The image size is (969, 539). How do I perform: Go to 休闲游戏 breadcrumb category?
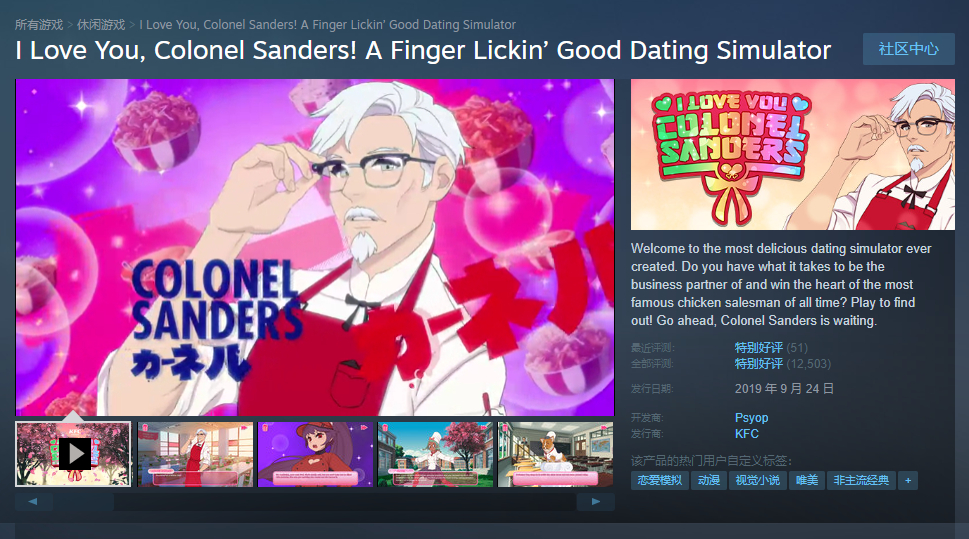[x=101, y=25]
